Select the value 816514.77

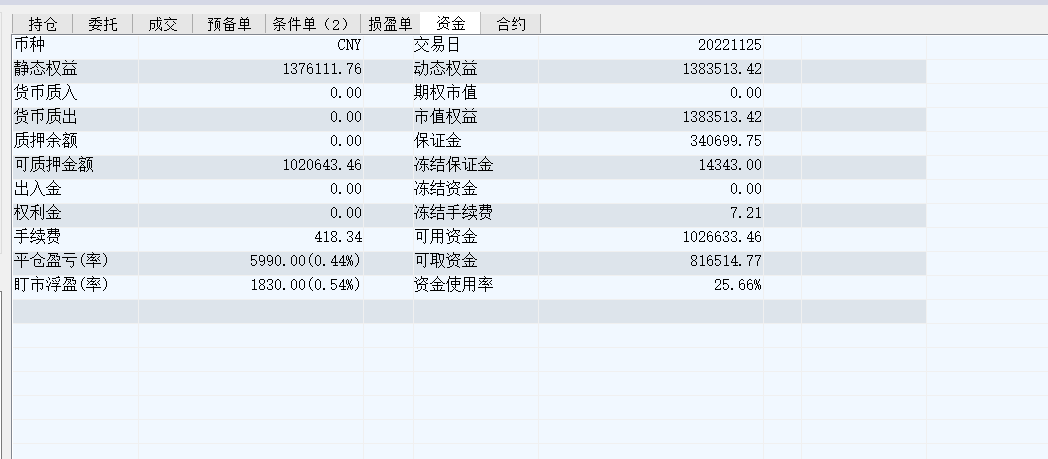click(x=727, y=261)
